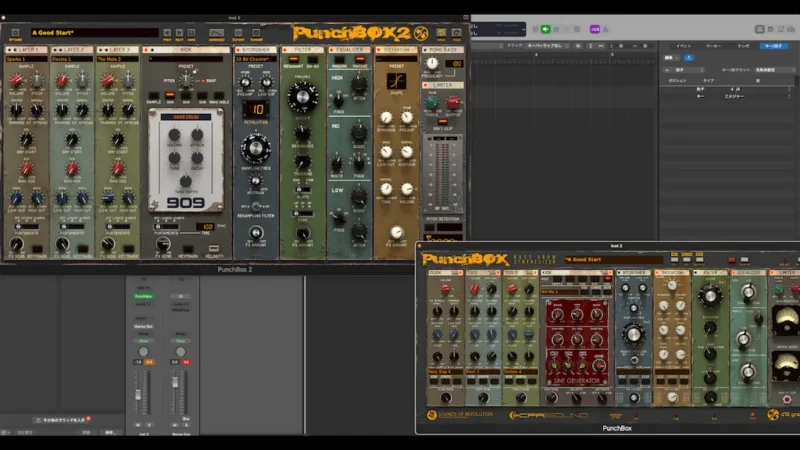
Task: Click the Kick portamento time display
Action: pos(205,227)
